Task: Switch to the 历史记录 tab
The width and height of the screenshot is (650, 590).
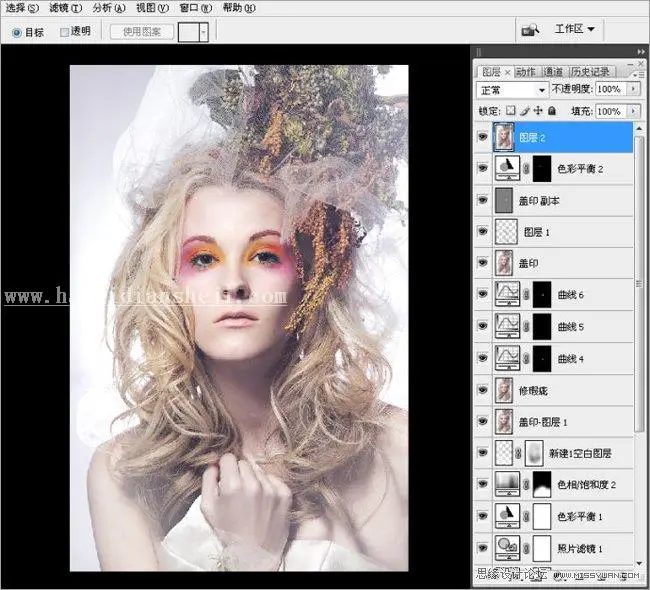Action: 590,72
